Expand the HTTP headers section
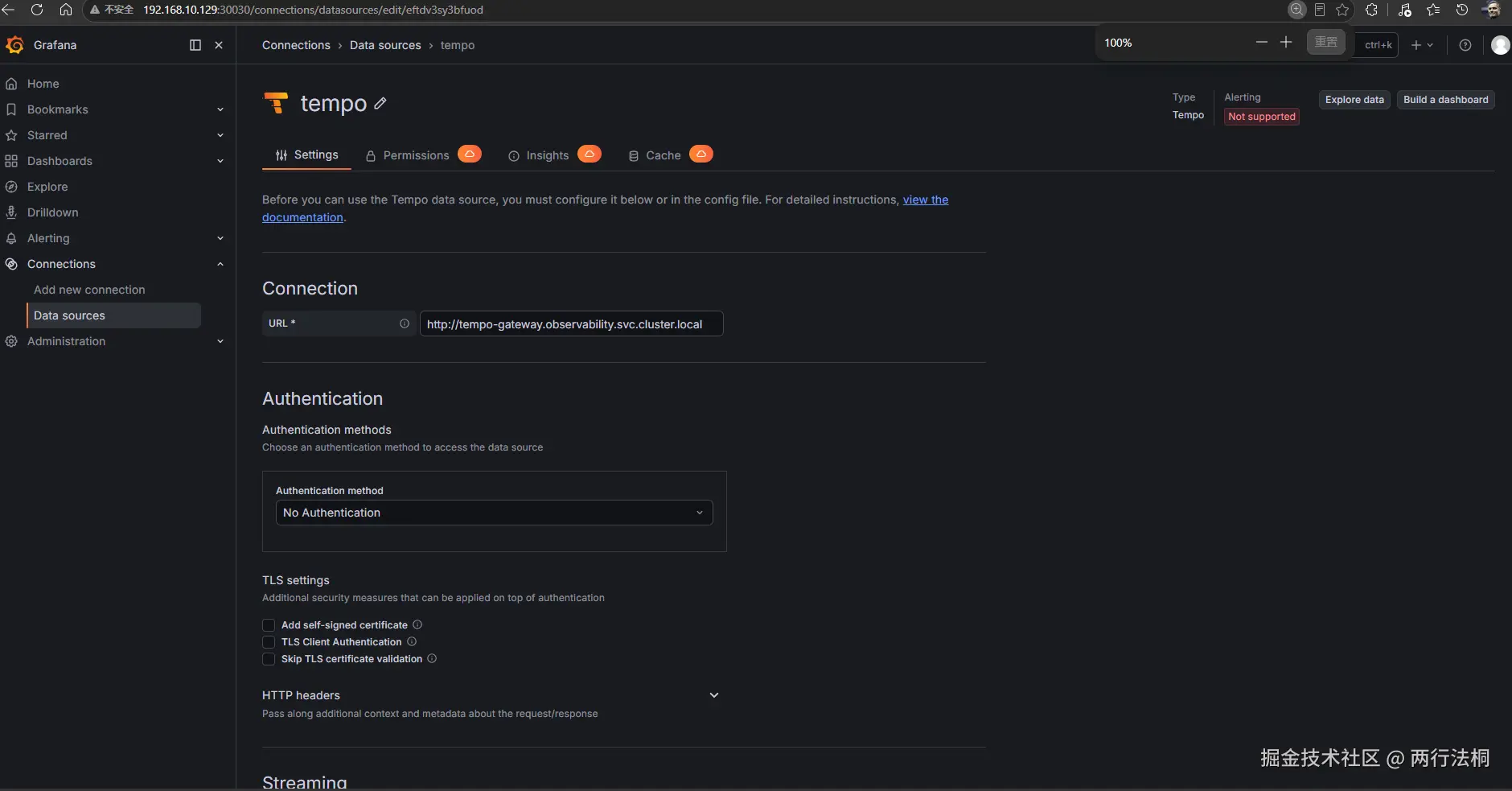This screenshot has width=1512, height=791. tap(714, 695)
